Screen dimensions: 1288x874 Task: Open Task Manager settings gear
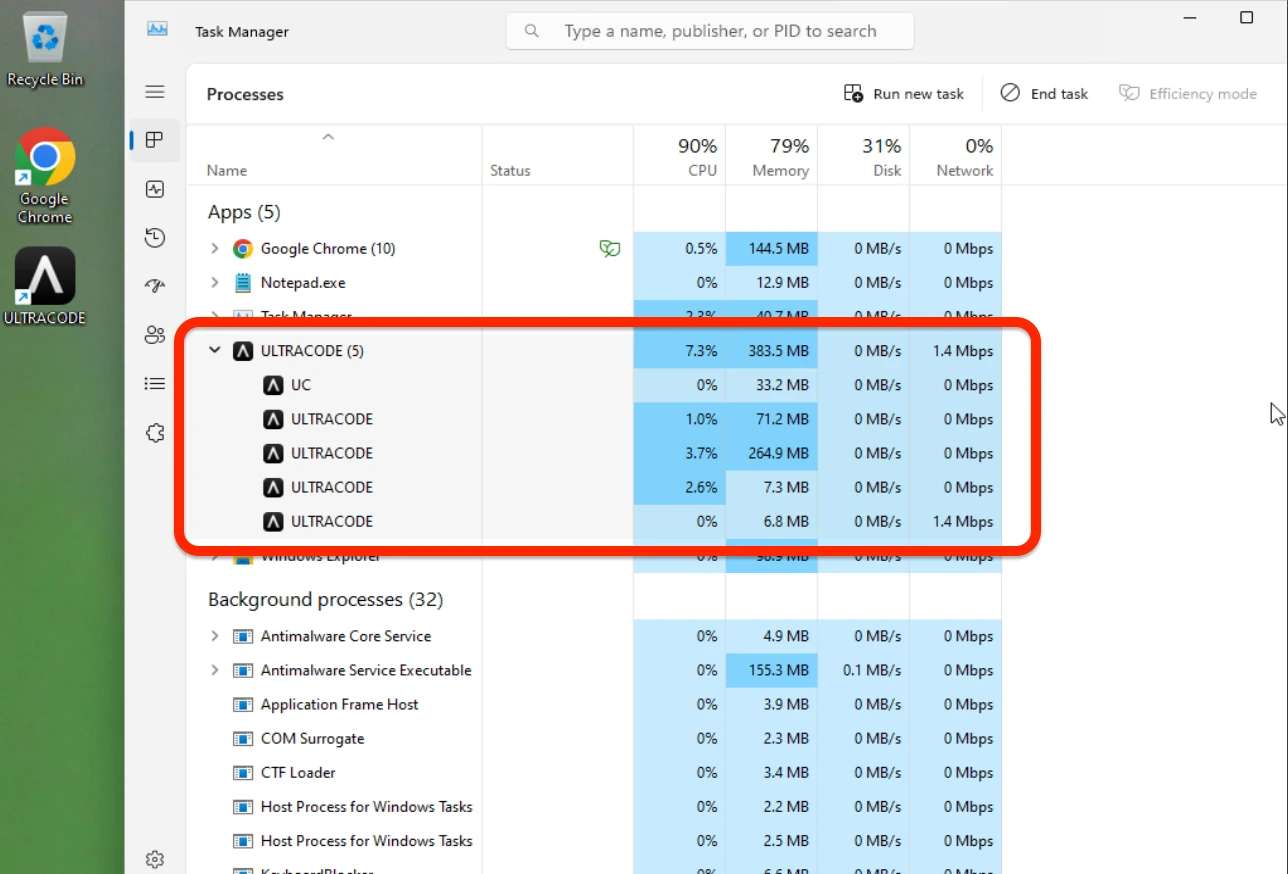[155, 859]
